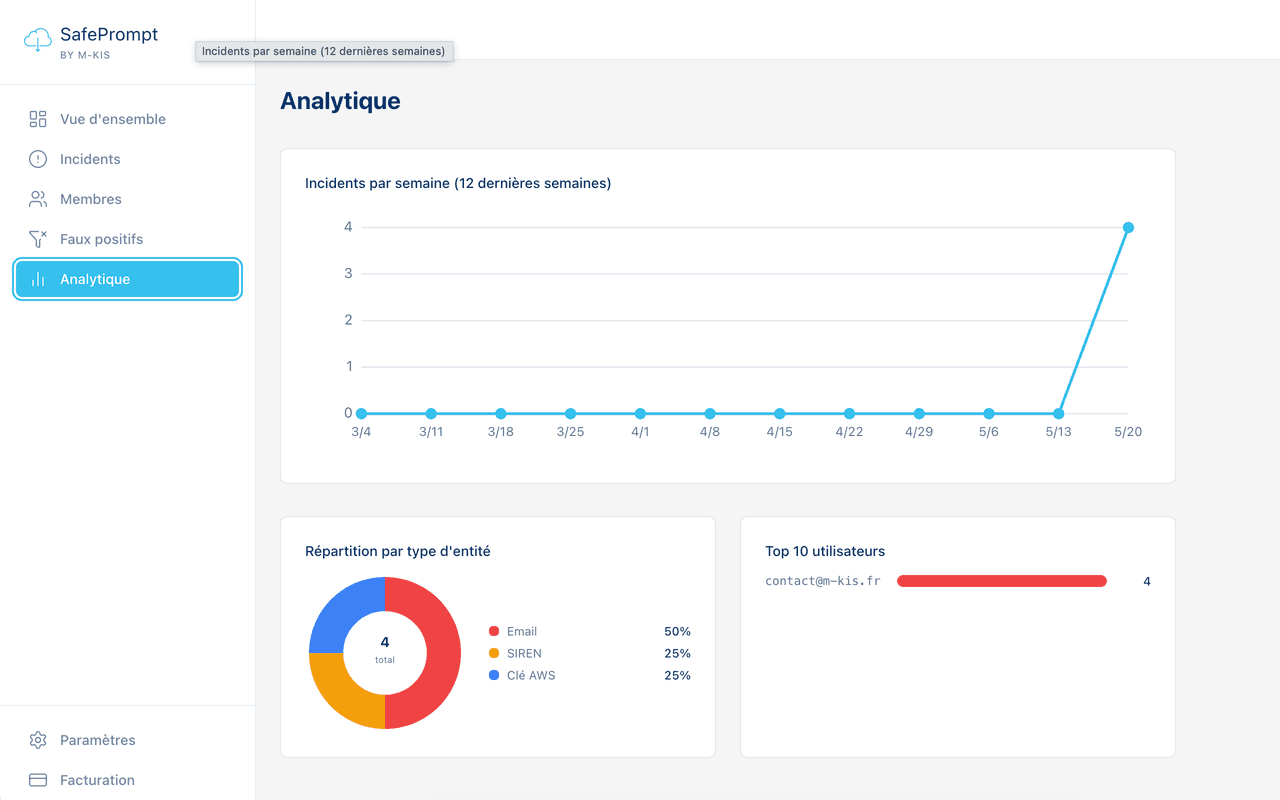
Task: Select Faux positifs menu item
Action: pyautogui.click(x=128, y=239)
